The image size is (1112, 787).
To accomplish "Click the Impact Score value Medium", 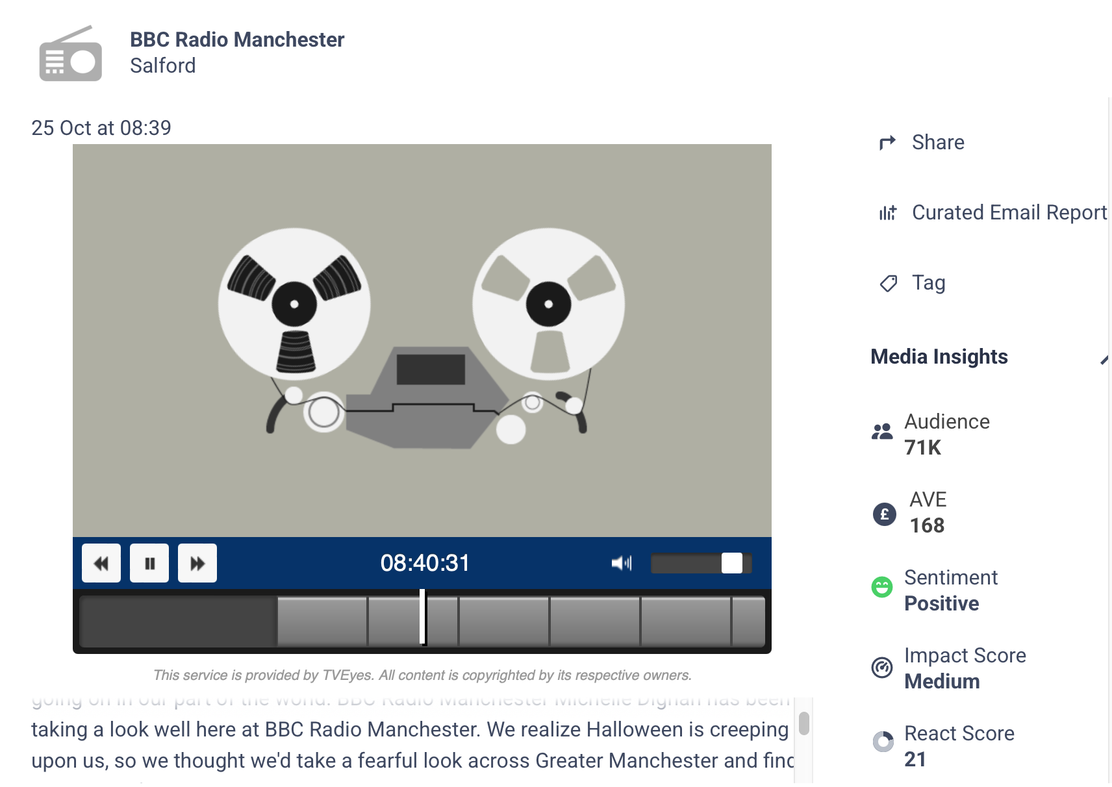I will 942,681.
